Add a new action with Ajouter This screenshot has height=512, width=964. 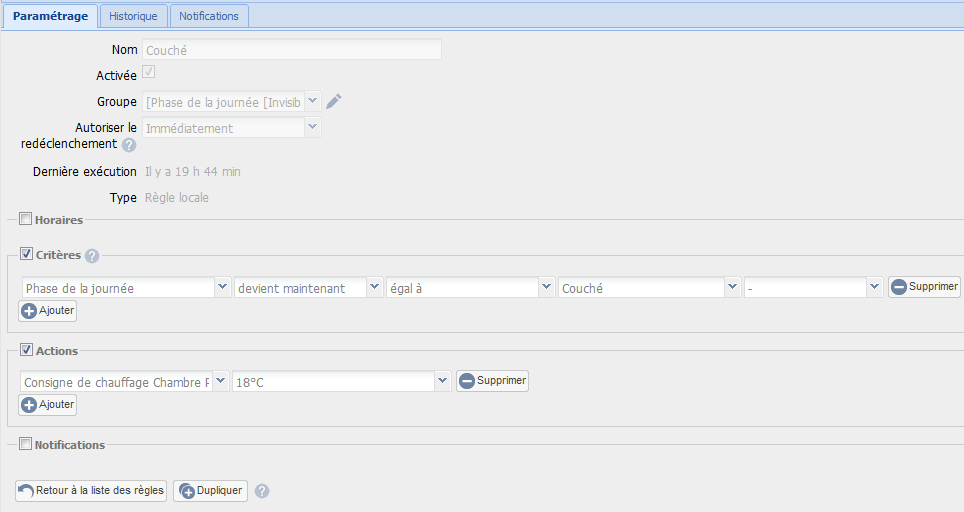click(x=48, y=405)
